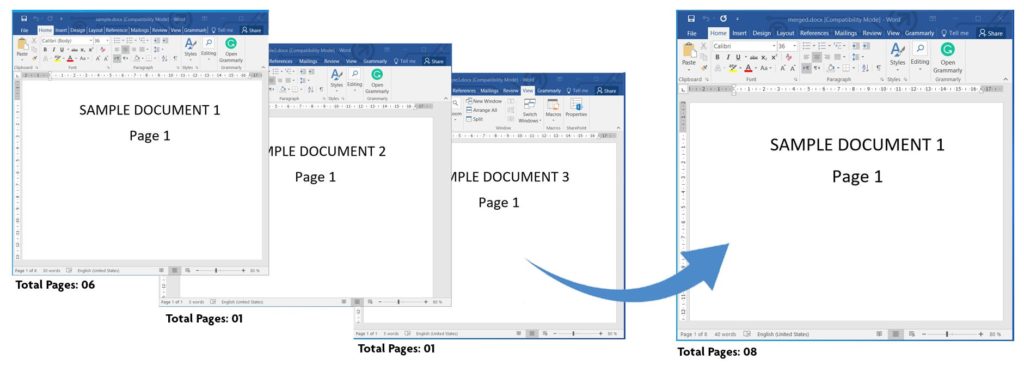Click Share button in merged.docx window
This screenshot has width=1024, height=365.
pos(991,33)
